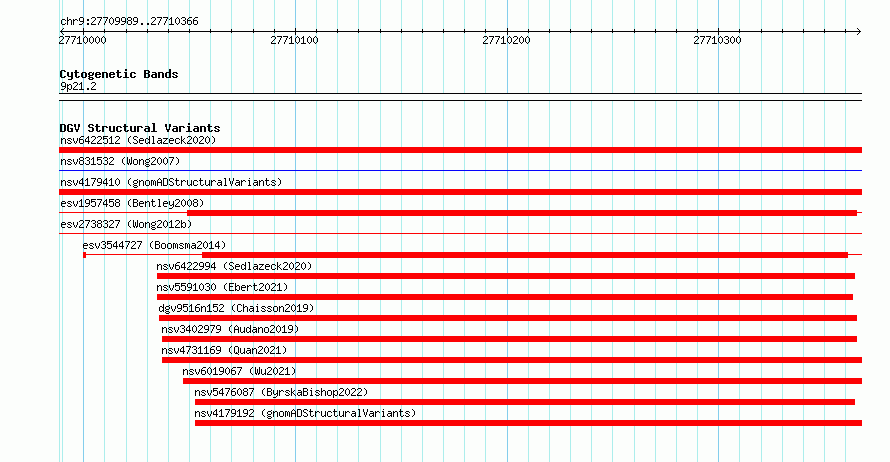Select dgv9516n152 (Chaisson2019) label
This screenshot has height=462, width=890.
click(236, 308)
